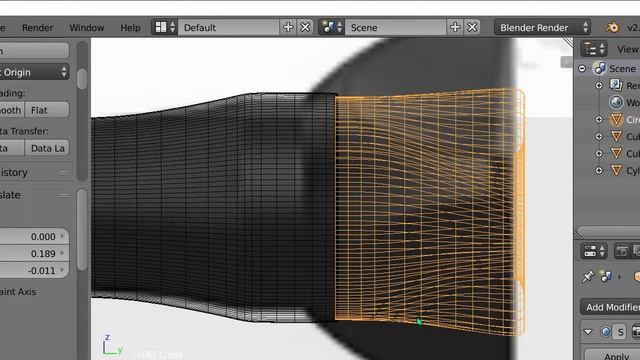The height and width of the screenshot is (360, 640).
Task: Select the second Cube mesh icon
Action: (616, 153)
